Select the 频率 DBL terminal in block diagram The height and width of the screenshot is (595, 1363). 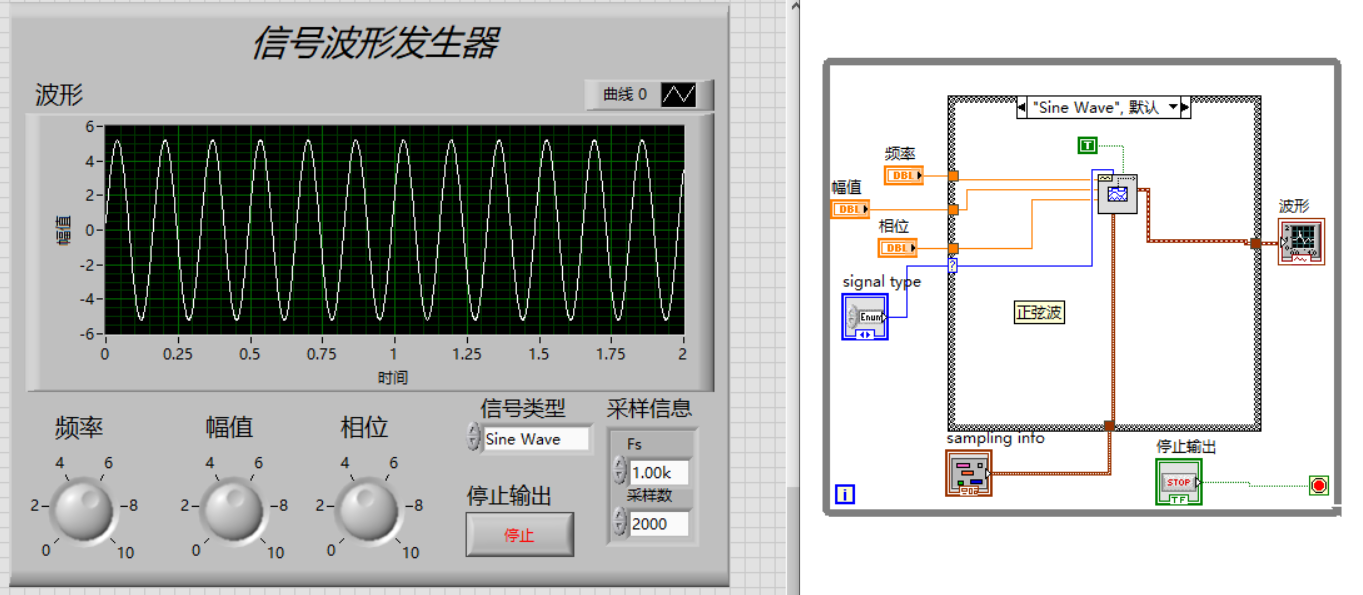(904, 175)
